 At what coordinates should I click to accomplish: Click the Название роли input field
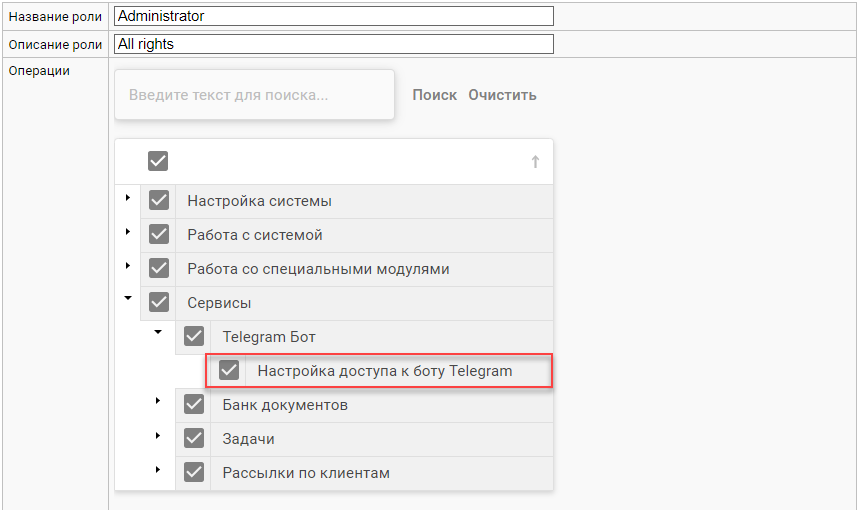(x=333, y=16)
